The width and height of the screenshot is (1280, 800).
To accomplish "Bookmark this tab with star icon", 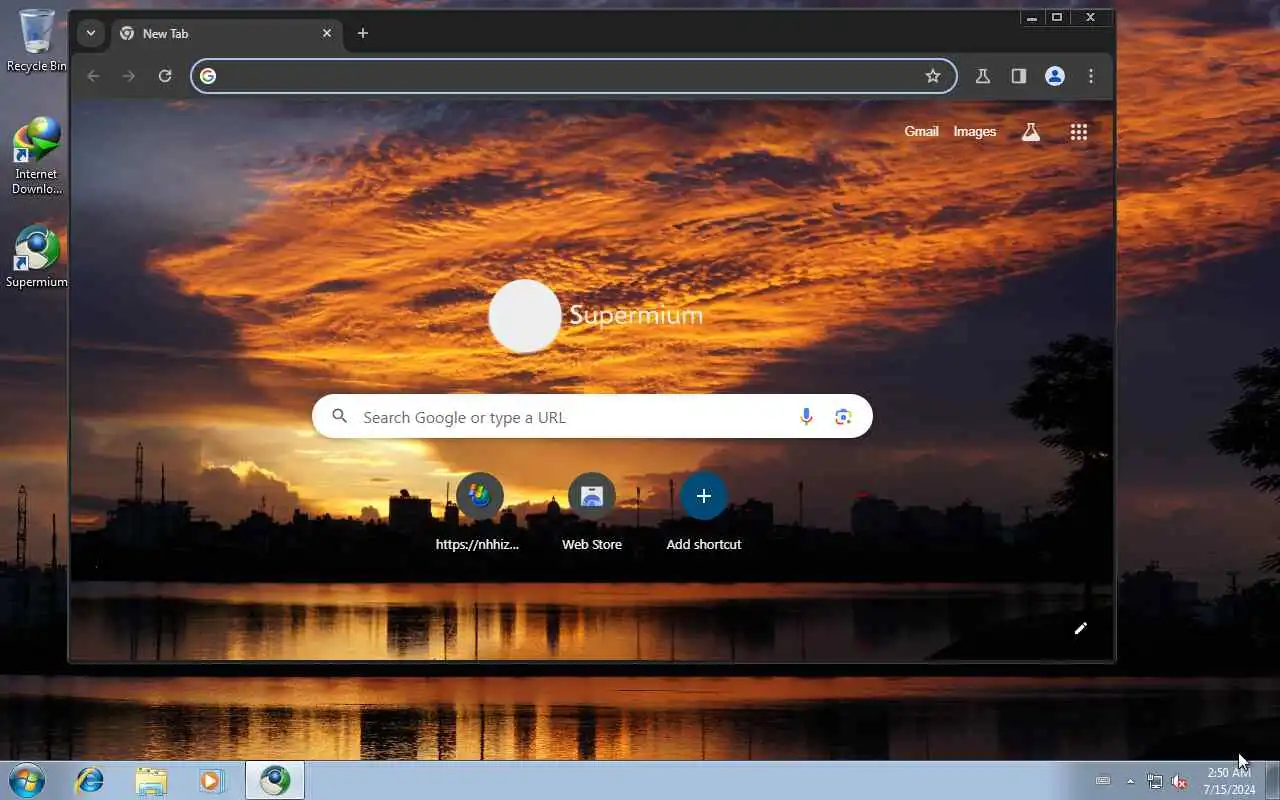I will pyautogui.click(x=933, y=76).
